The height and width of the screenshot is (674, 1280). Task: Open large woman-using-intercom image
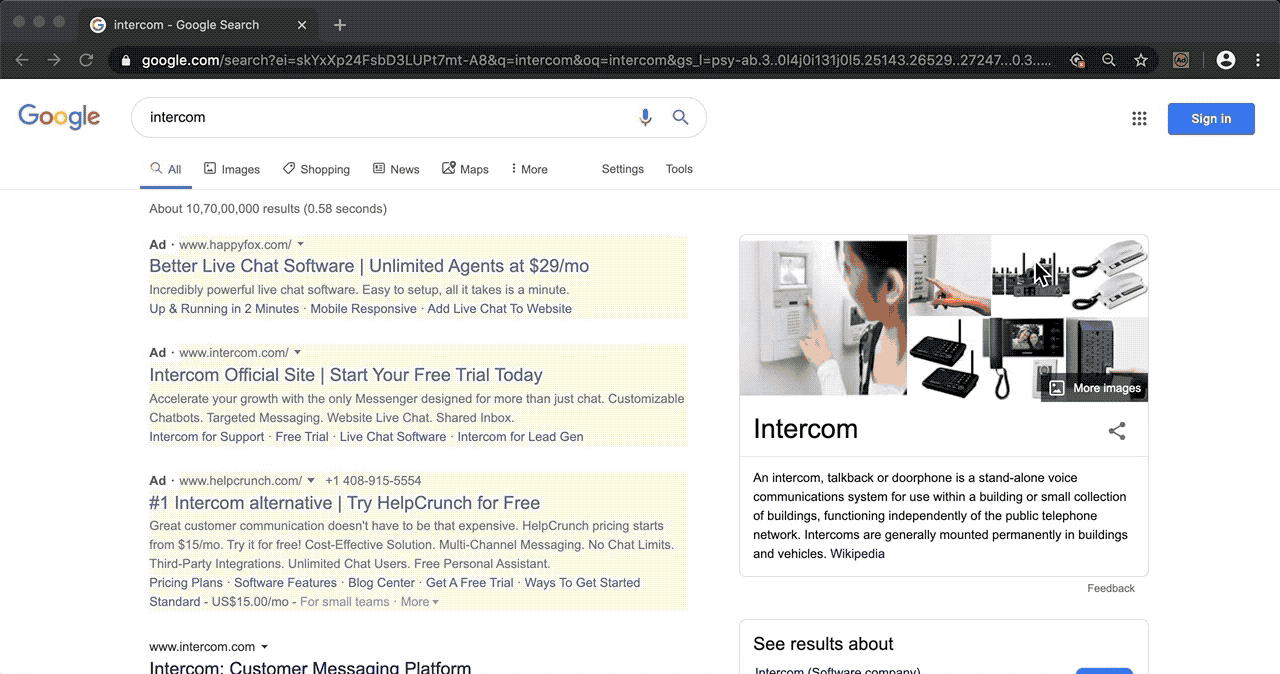(823, 317)
